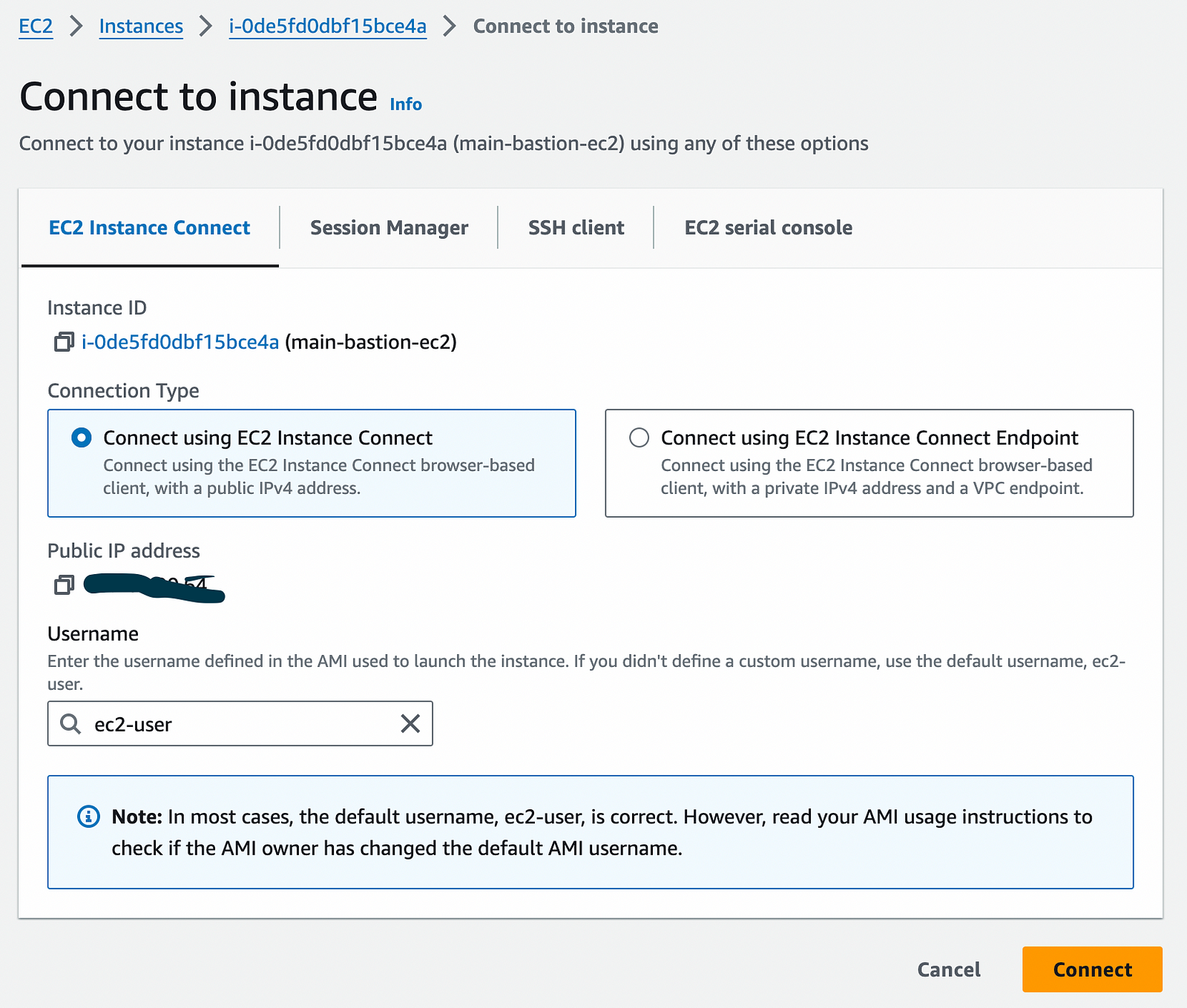Image resolution: width=1187 pixels, height=1008 pixels.
Task: Click the ec2-user username input field
Action: coord(240,723)
